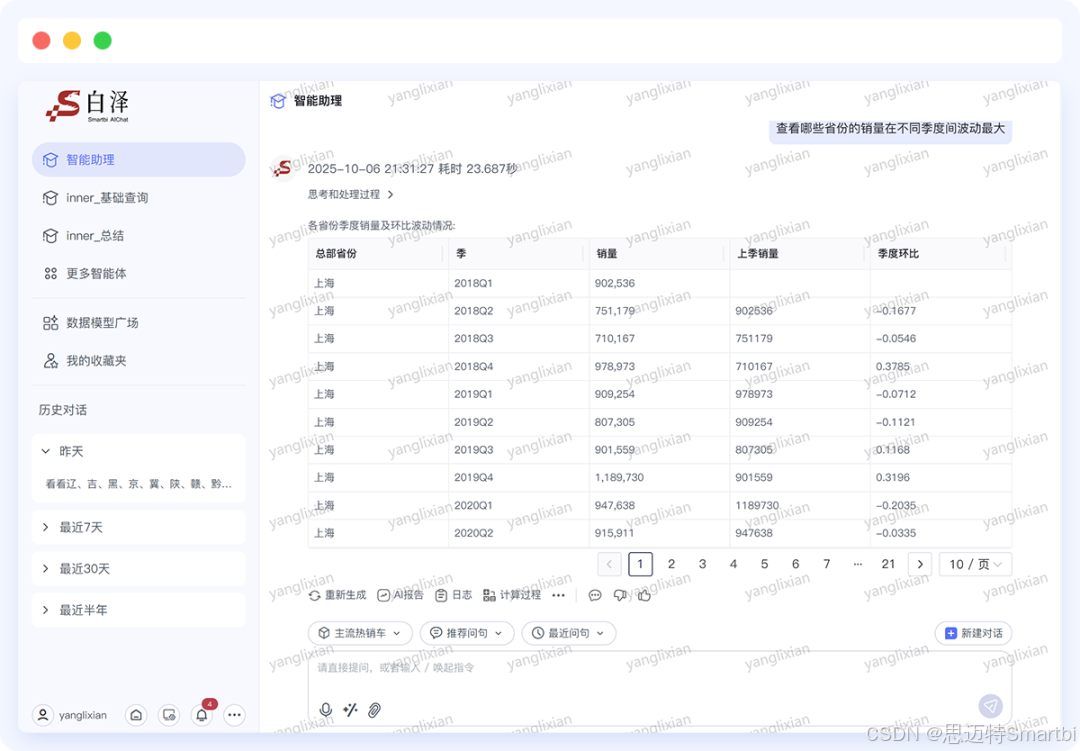Open the 最近问句 dropdown
The width and height of the screenshot is (1080, 751).
click(569, 633)
